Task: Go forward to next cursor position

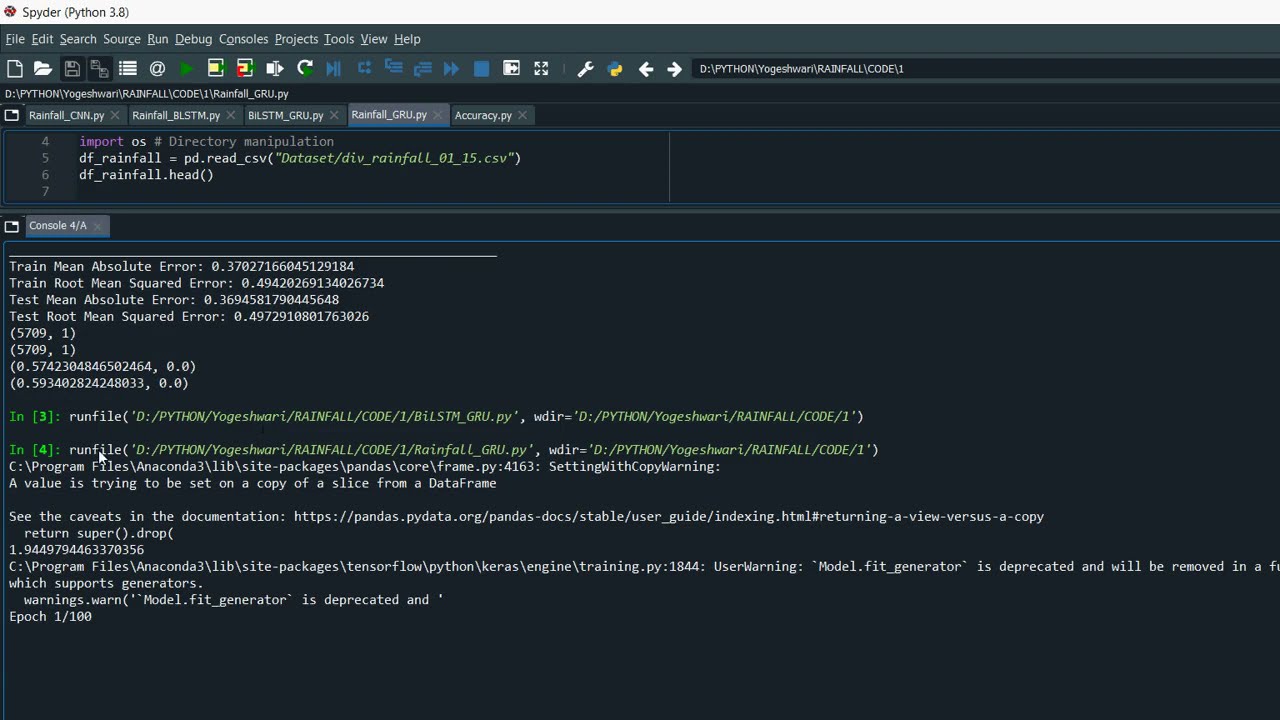Action: tap(674, 69)
